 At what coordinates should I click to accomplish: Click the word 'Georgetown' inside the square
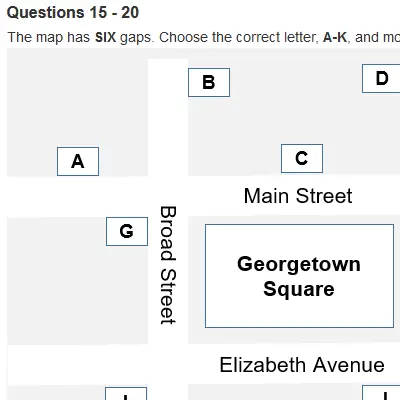point(299,264)
